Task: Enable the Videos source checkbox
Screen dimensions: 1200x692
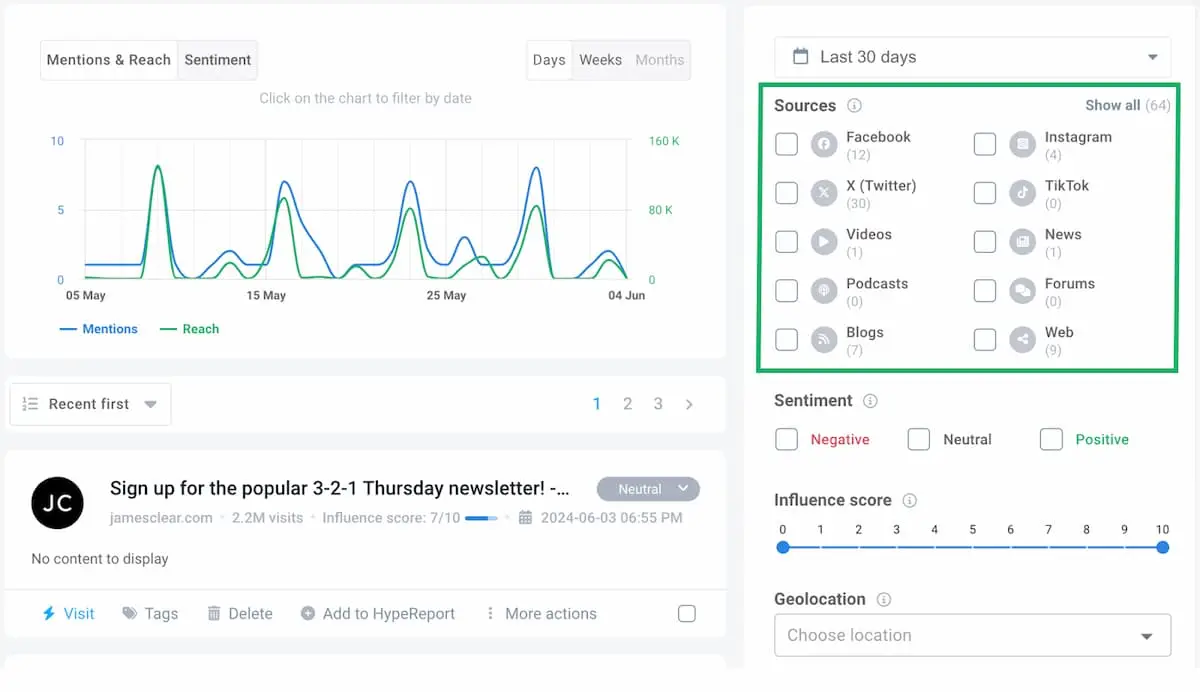Action: coord(786,241)
